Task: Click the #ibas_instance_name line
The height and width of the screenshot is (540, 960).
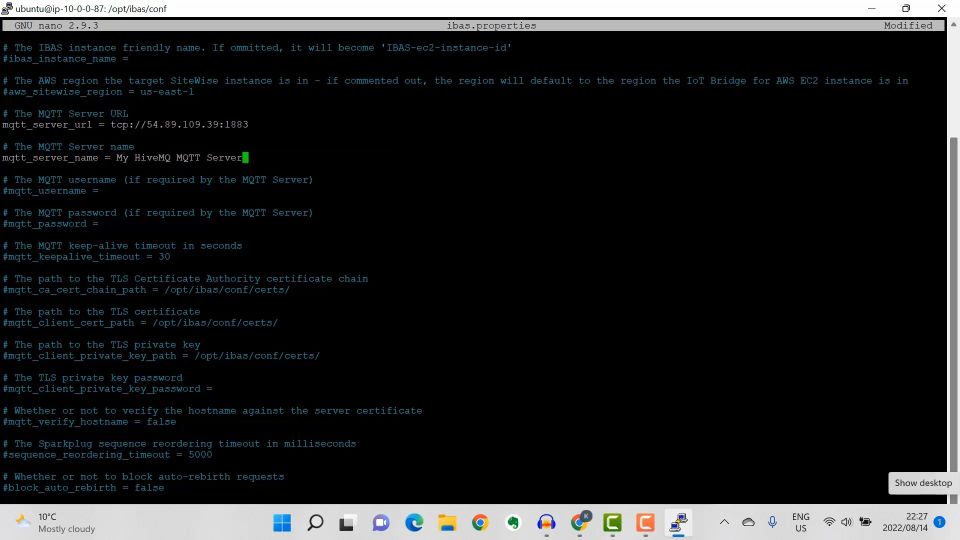Action: [x=66, y=59]
